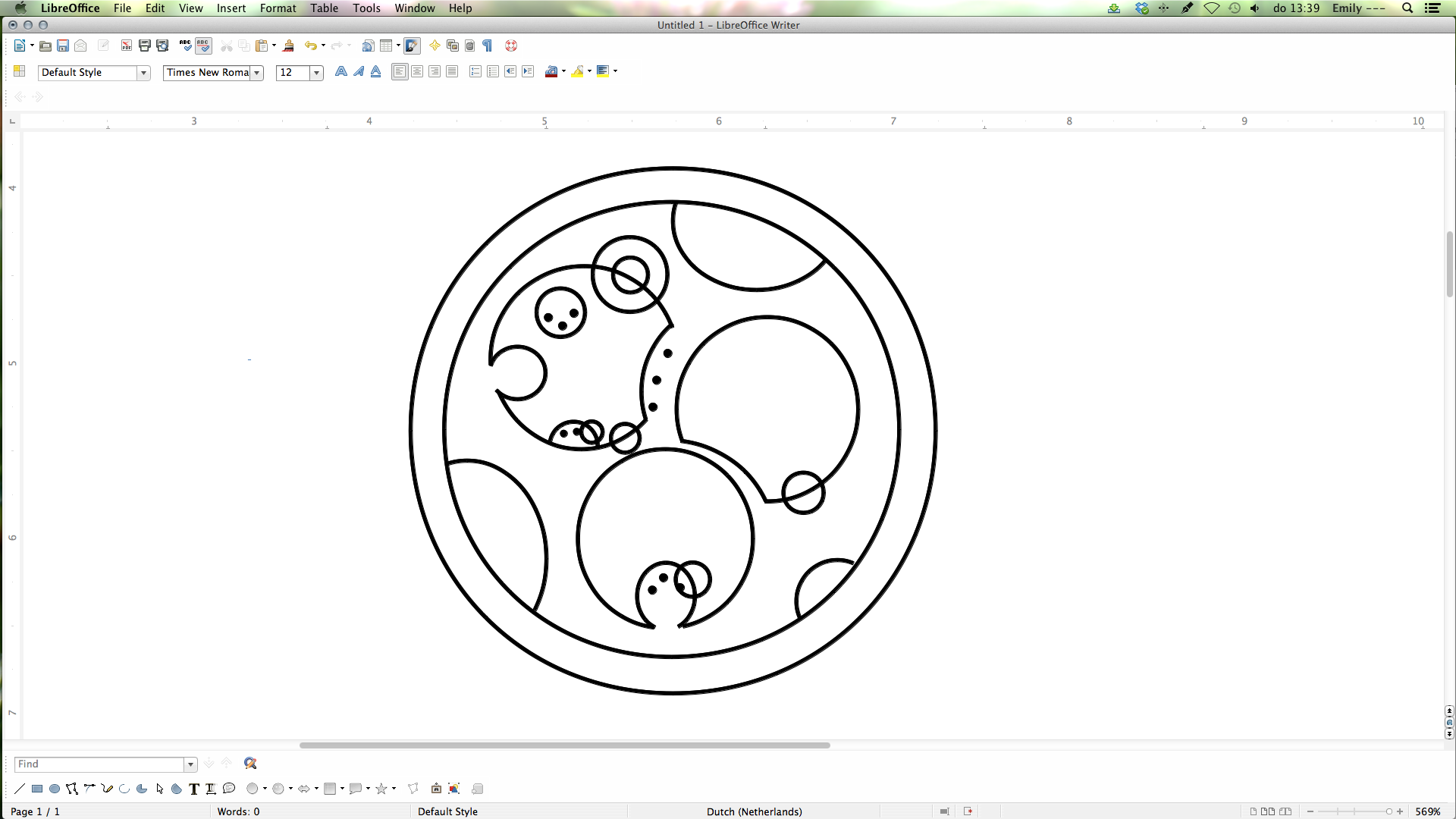The height and width of the screenshot is (819, 1456).
Task: Click the horizontal scrollbar thumb
Action: (x=564, y=745)
